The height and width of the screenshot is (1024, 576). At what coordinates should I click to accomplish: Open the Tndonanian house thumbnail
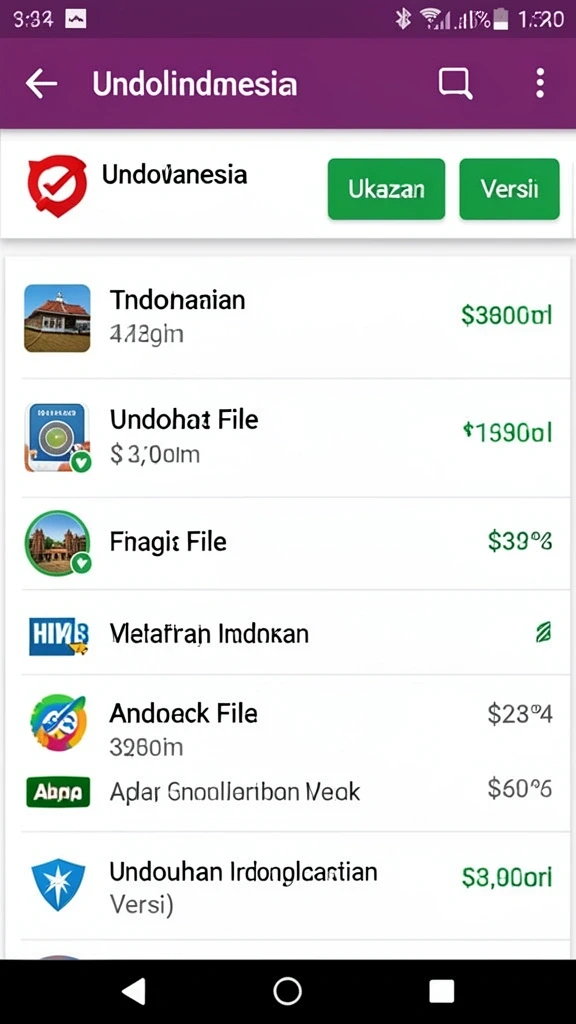click(57, 318)
